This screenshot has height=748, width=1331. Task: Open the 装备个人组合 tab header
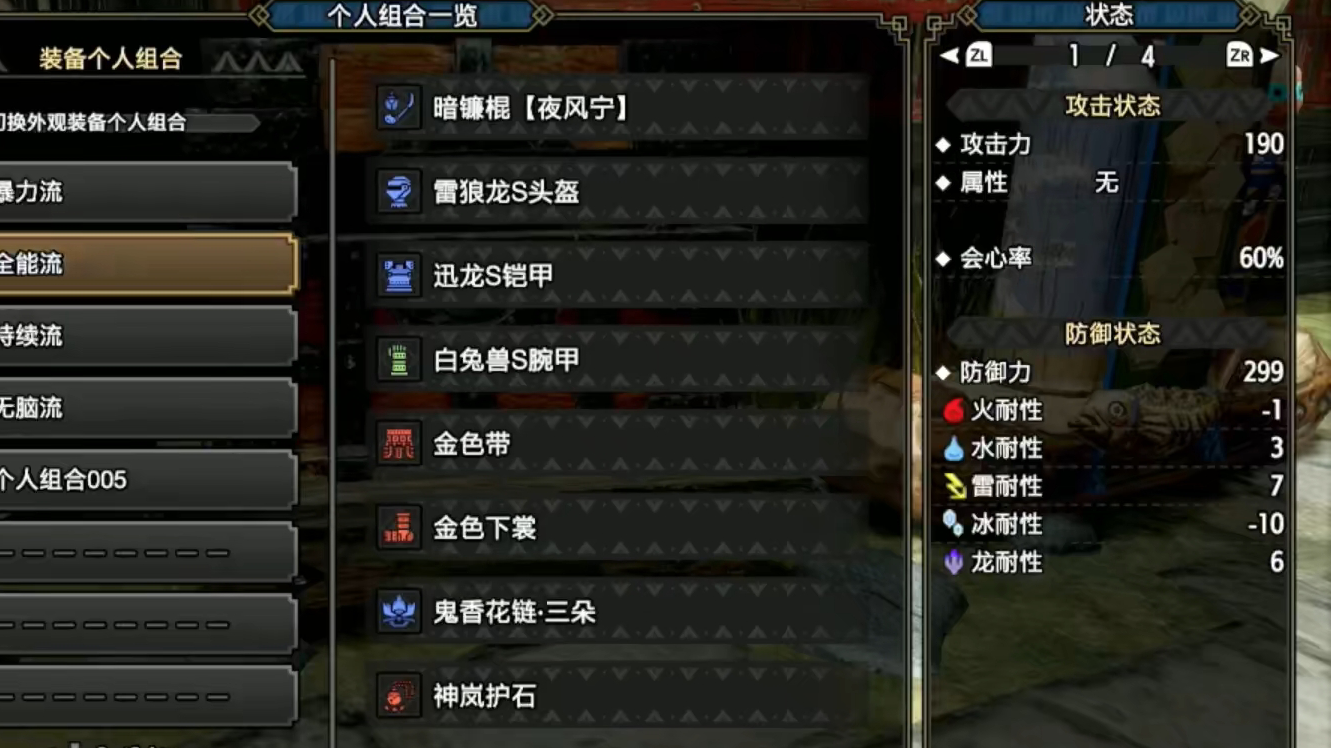(110, 59)
